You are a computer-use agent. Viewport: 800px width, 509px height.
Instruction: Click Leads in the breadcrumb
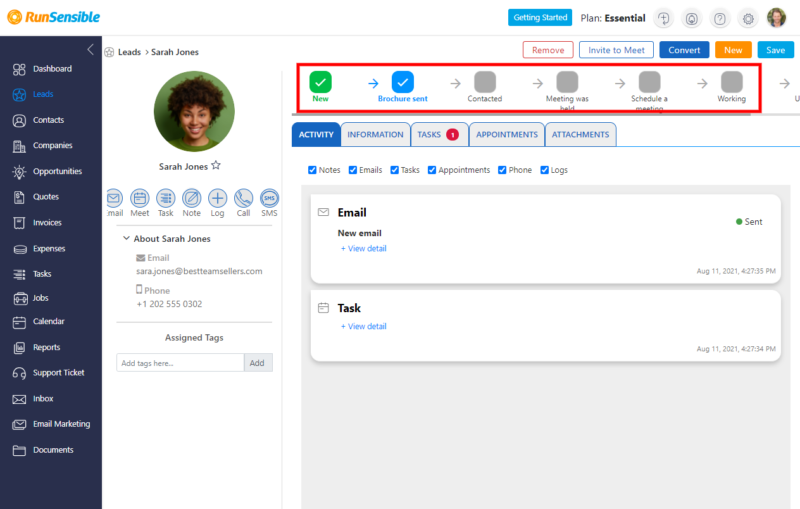pos(129,52)
